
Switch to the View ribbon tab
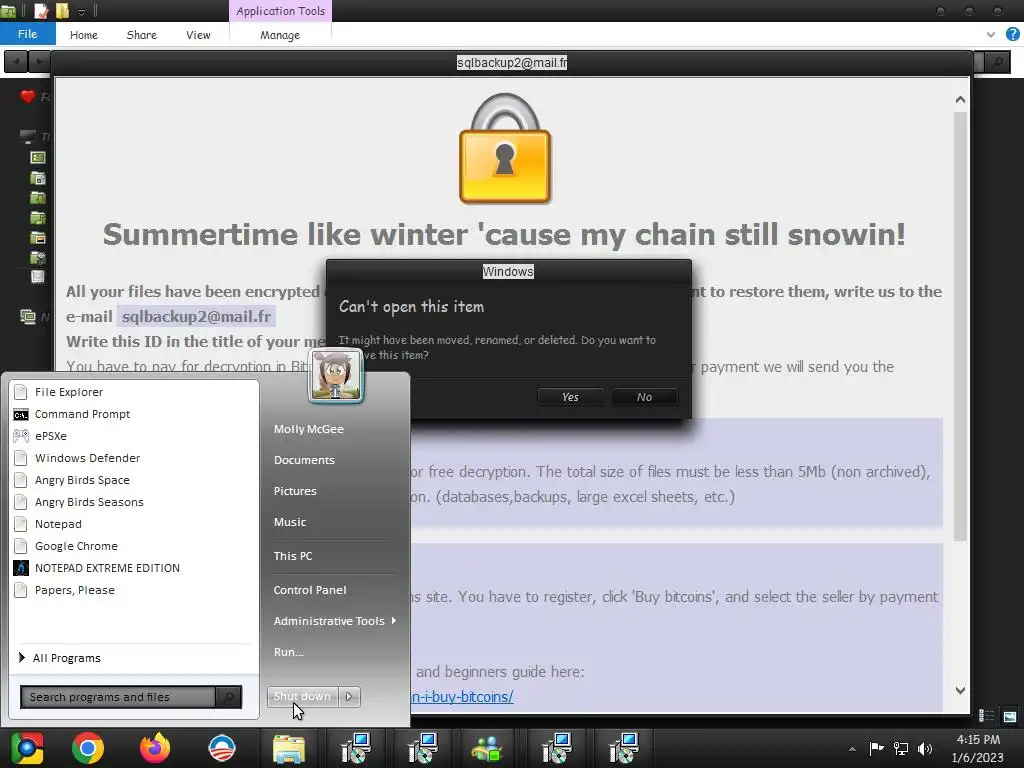pos(198,35)
